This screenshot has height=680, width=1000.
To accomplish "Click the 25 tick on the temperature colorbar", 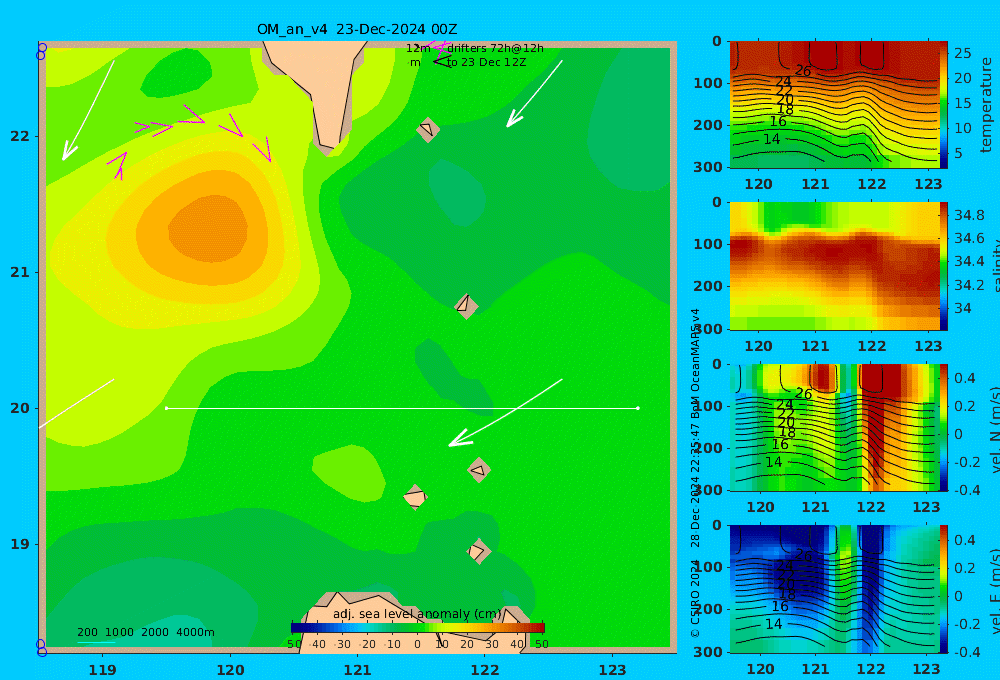I will (962, 53).
